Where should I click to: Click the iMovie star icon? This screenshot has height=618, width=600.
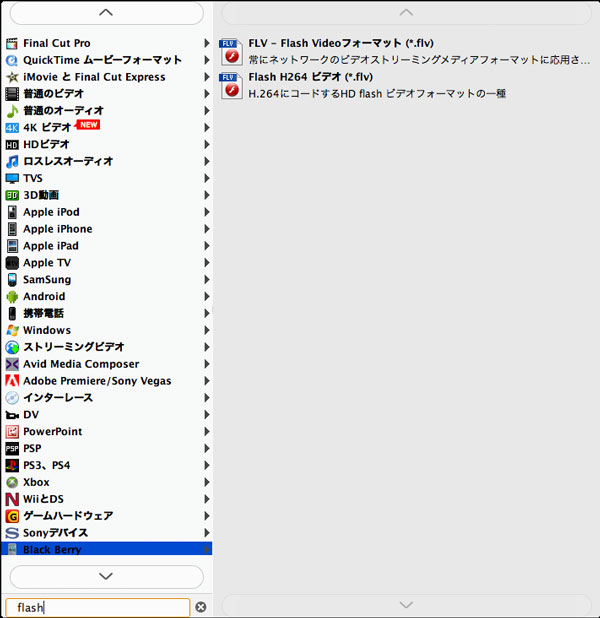point(12,77)
